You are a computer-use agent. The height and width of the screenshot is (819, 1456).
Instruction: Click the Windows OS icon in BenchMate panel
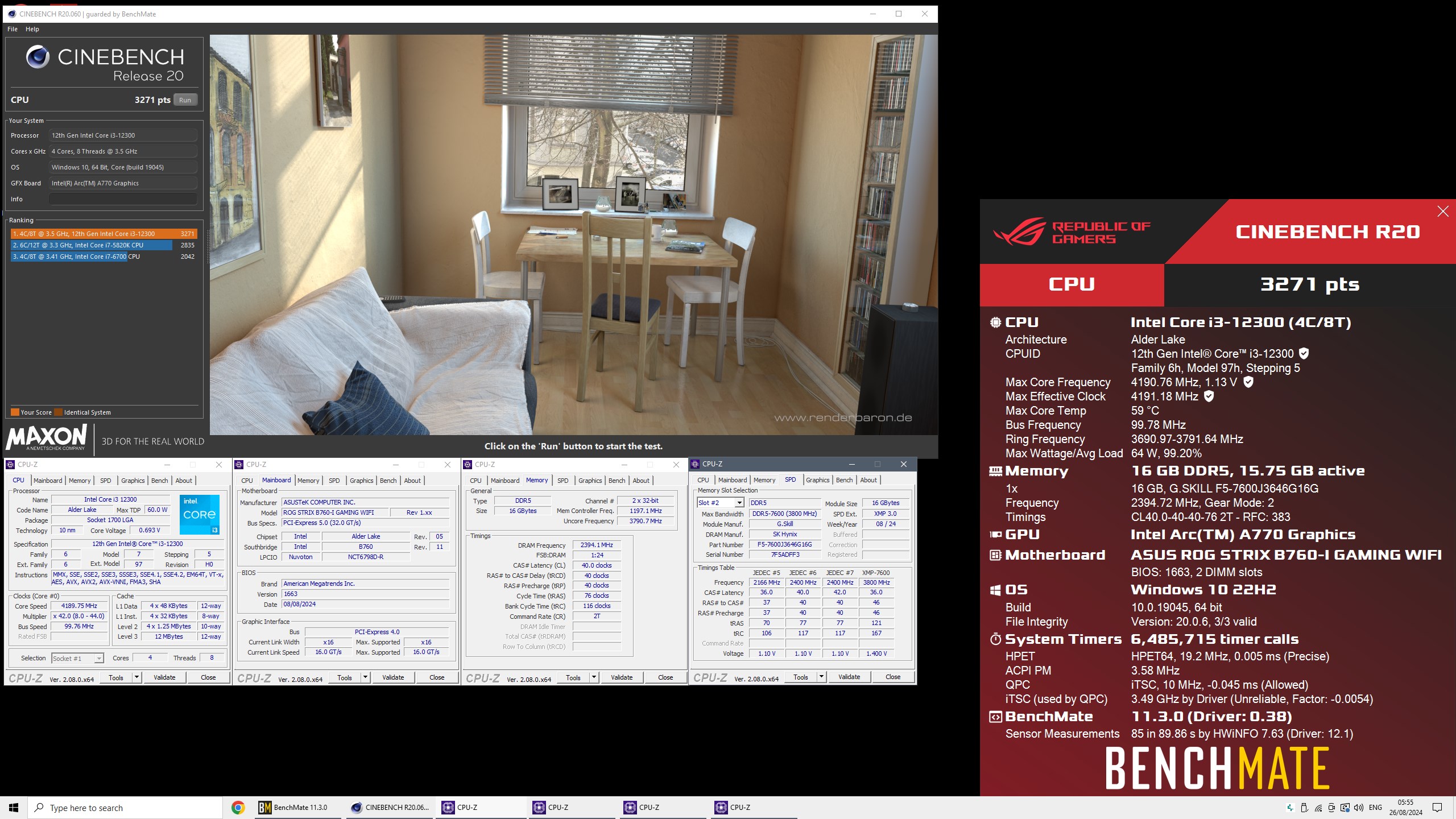tap(995, 590)
